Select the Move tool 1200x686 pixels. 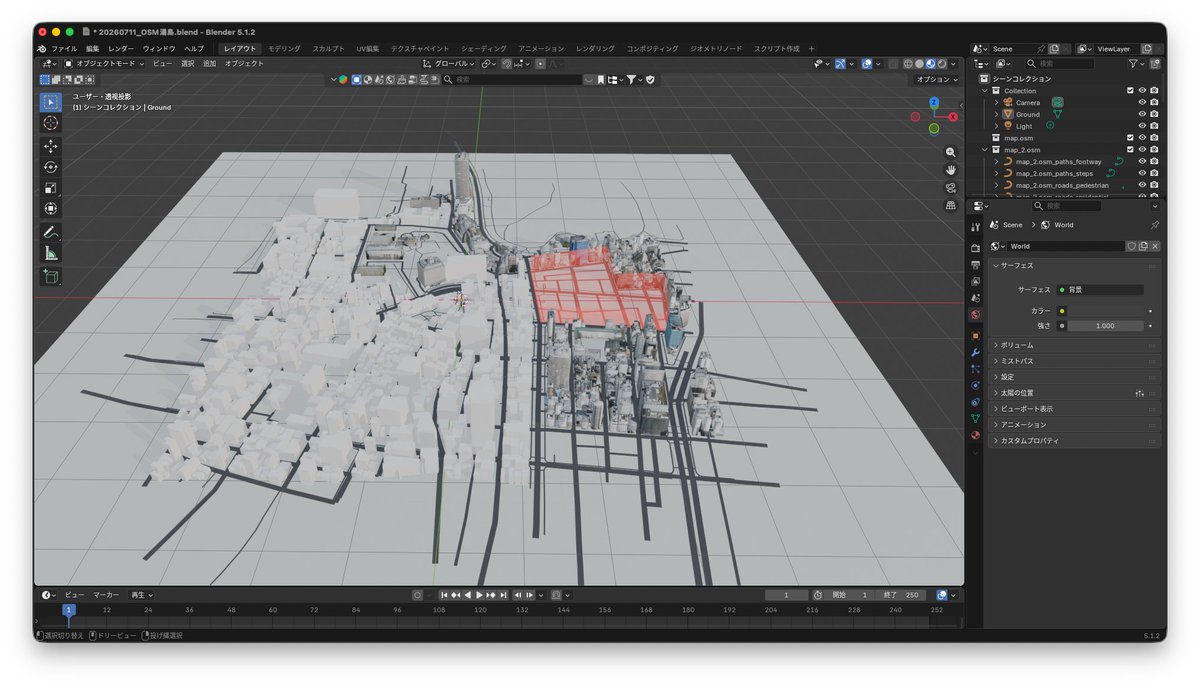pyautogui.click(x=51, y=146)
